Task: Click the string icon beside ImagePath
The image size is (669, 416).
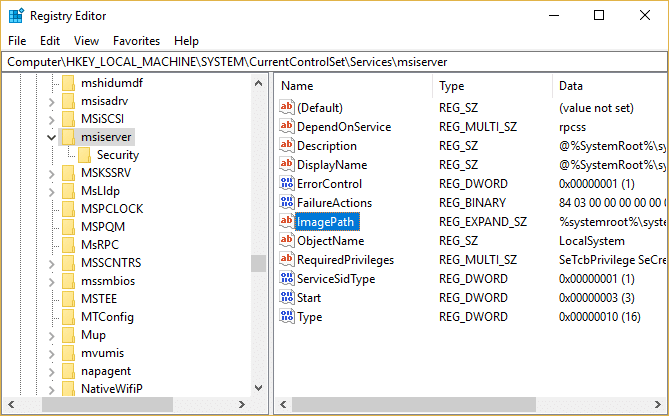Action: pos(287,222)
